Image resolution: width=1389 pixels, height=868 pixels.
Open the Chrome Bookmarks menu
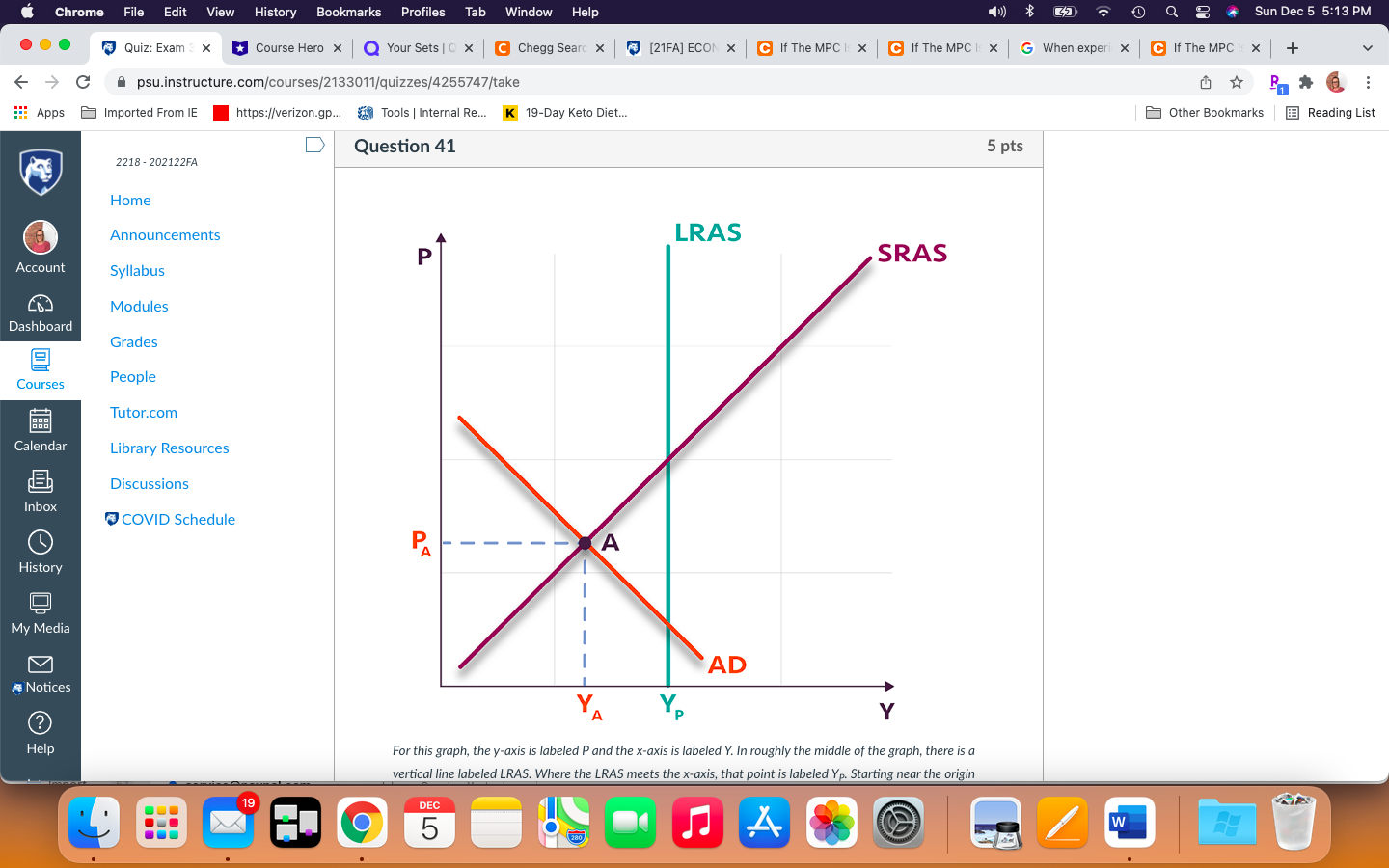click(x=348, y=12)
